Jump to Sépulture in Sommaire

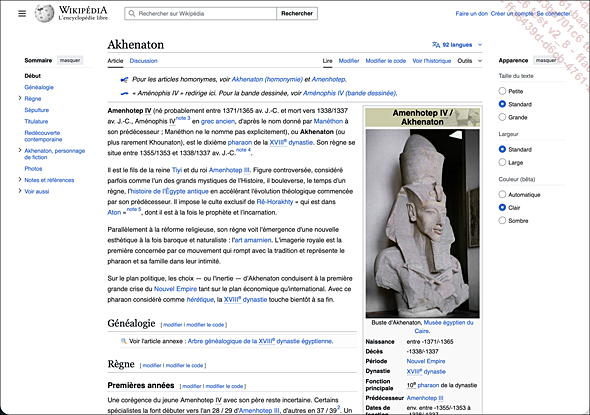coord(36,110)
